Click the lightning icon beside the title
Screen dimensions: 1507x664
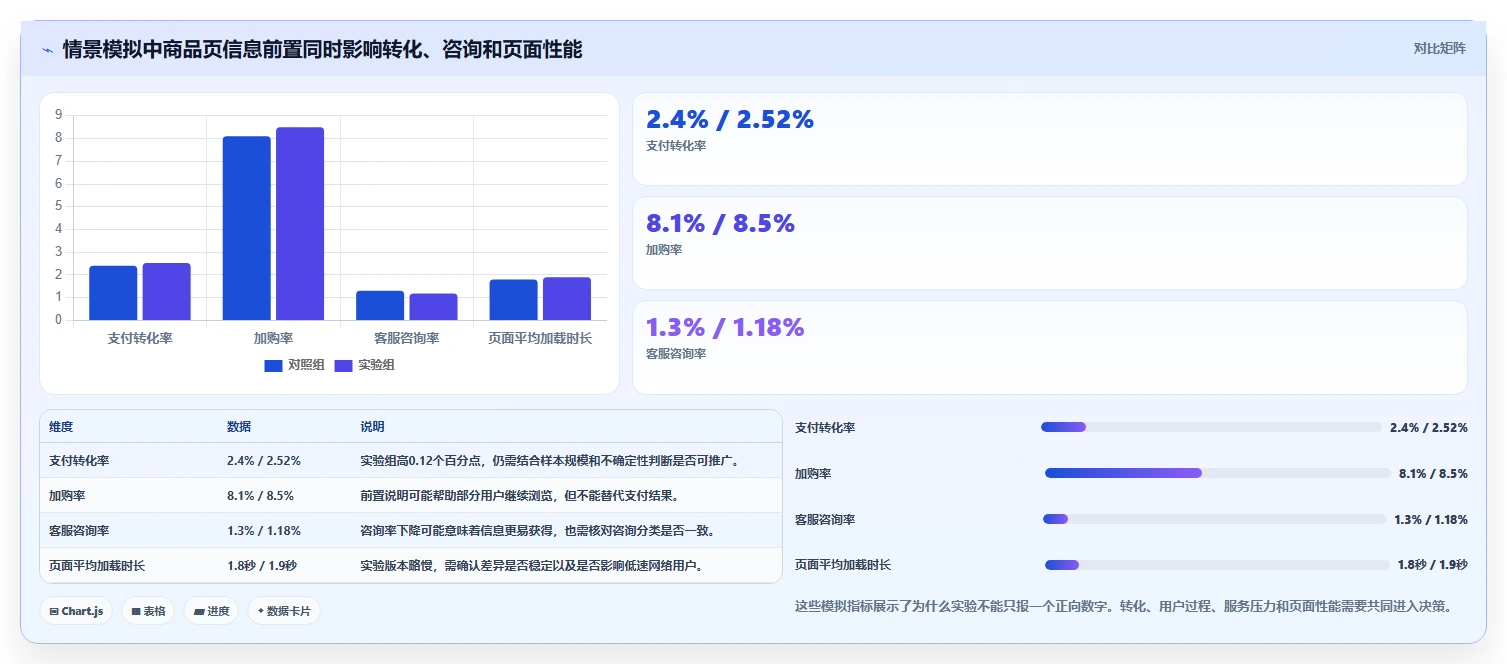pyautogui.click(x=47, y=49)
